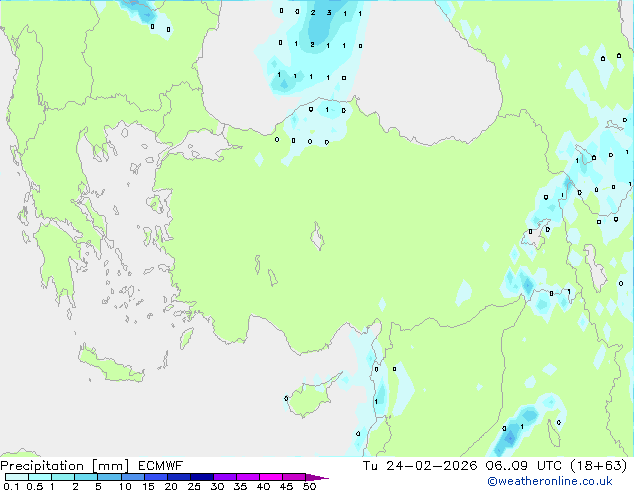Click the 25–30 mm legend swatch
The image size is (634, 490).
tap(201, 477)
